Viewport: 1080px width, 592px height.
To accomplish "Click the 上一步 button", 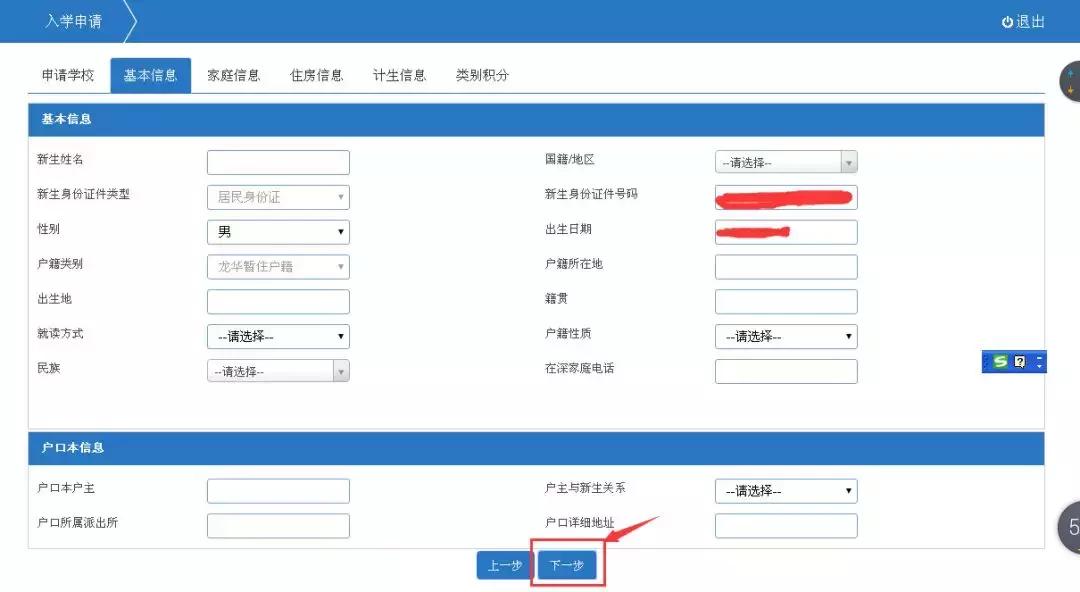I will (x=504, y=564).
